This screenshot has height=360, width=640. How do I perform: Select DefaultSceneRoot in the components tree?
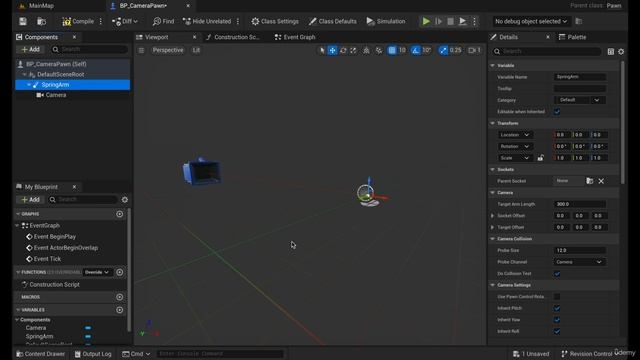tap(60, 74)
